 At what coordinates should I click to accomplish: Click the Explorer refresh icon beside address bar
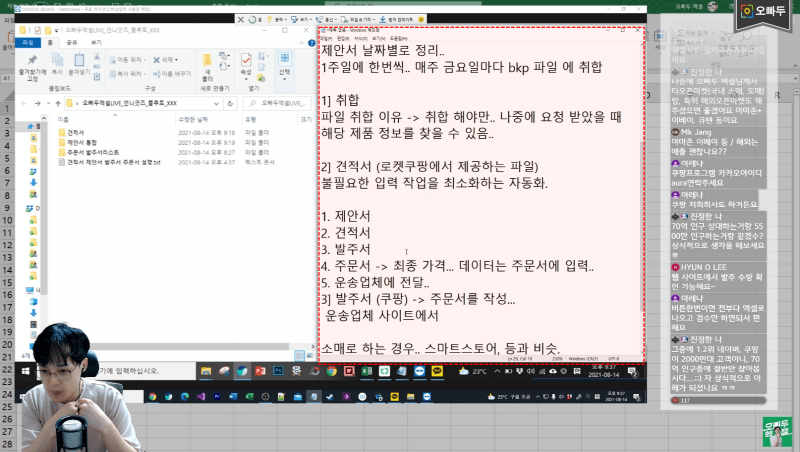pos(231,104)
